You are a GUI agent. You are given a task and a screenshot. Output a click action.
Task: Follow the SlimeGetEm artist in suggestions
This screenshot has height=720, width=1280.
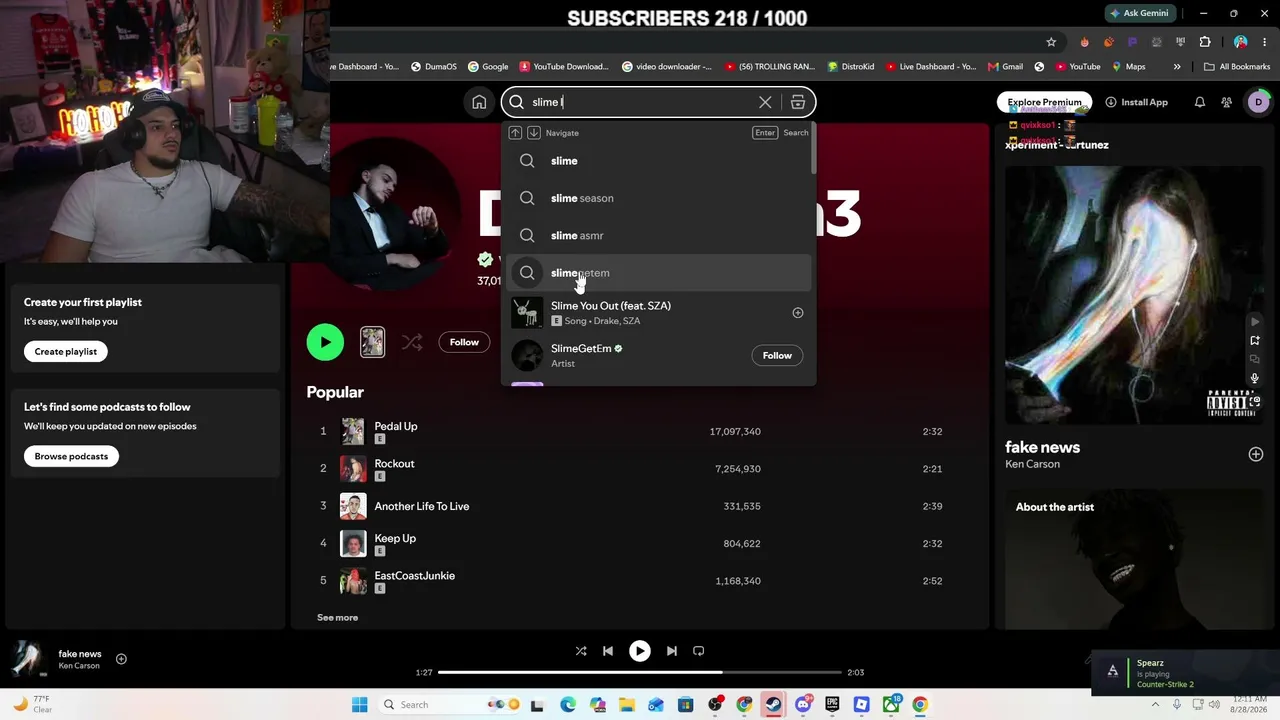coord(777,356)
